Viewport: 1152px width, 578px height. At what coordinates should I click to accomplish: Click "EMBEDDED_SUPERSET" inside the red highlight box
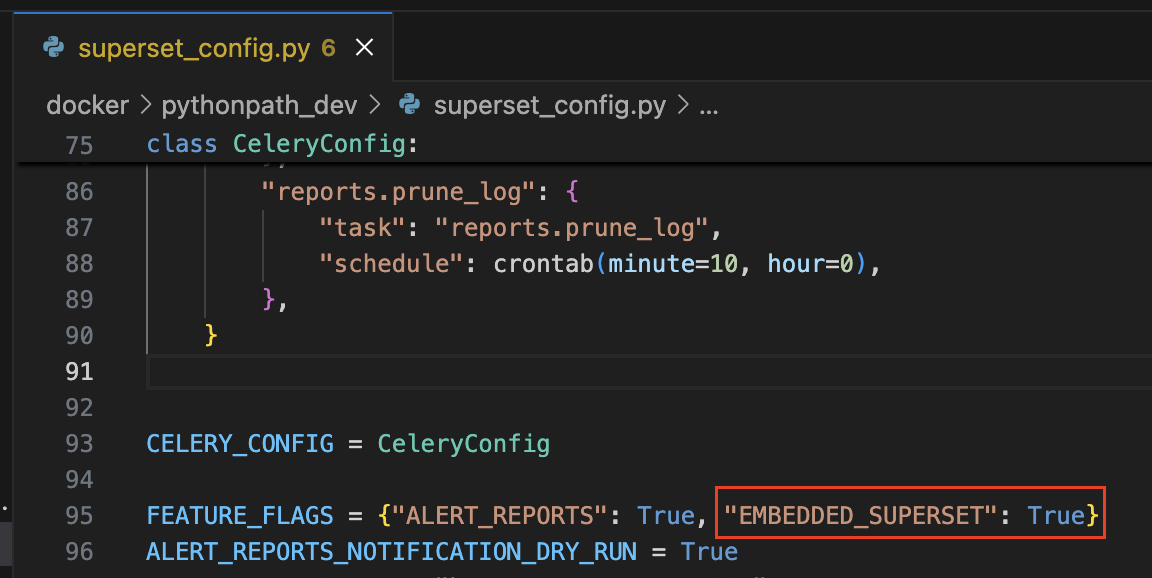pos(862,515)
